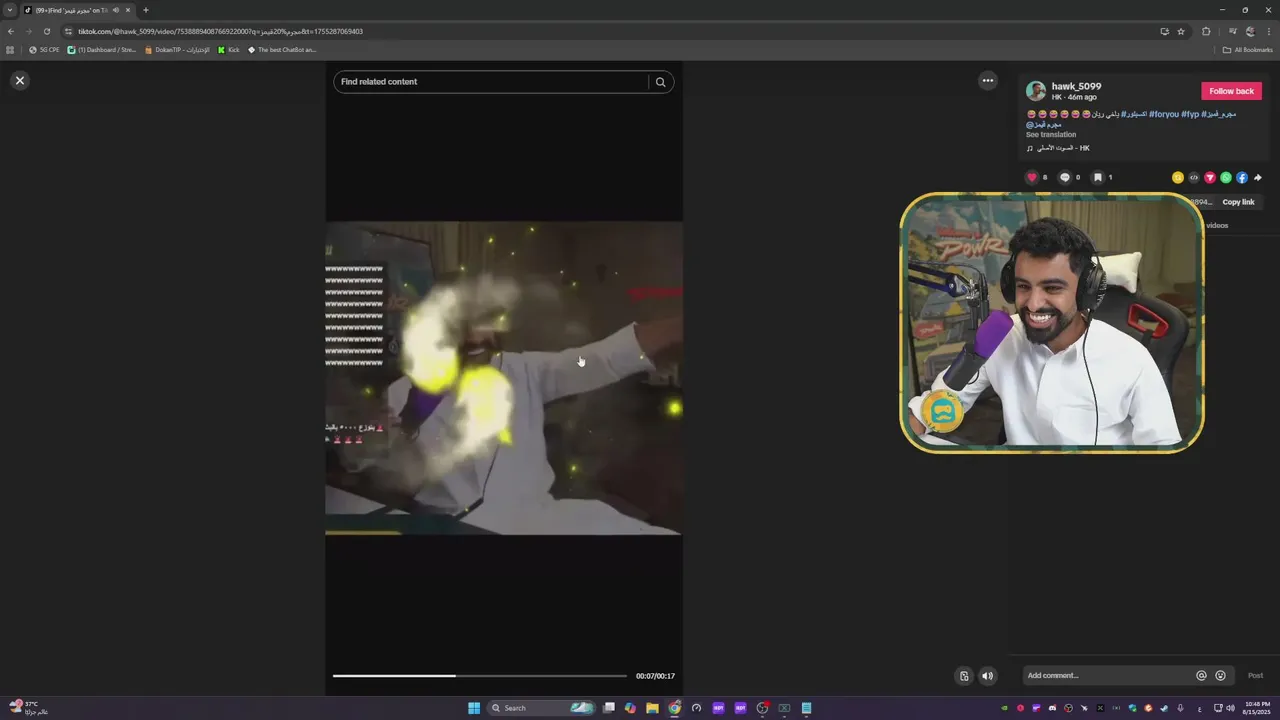Close the TikTok video viewer with X
The height and width of the screenshot is (720, 1280).
click(20, 81)
